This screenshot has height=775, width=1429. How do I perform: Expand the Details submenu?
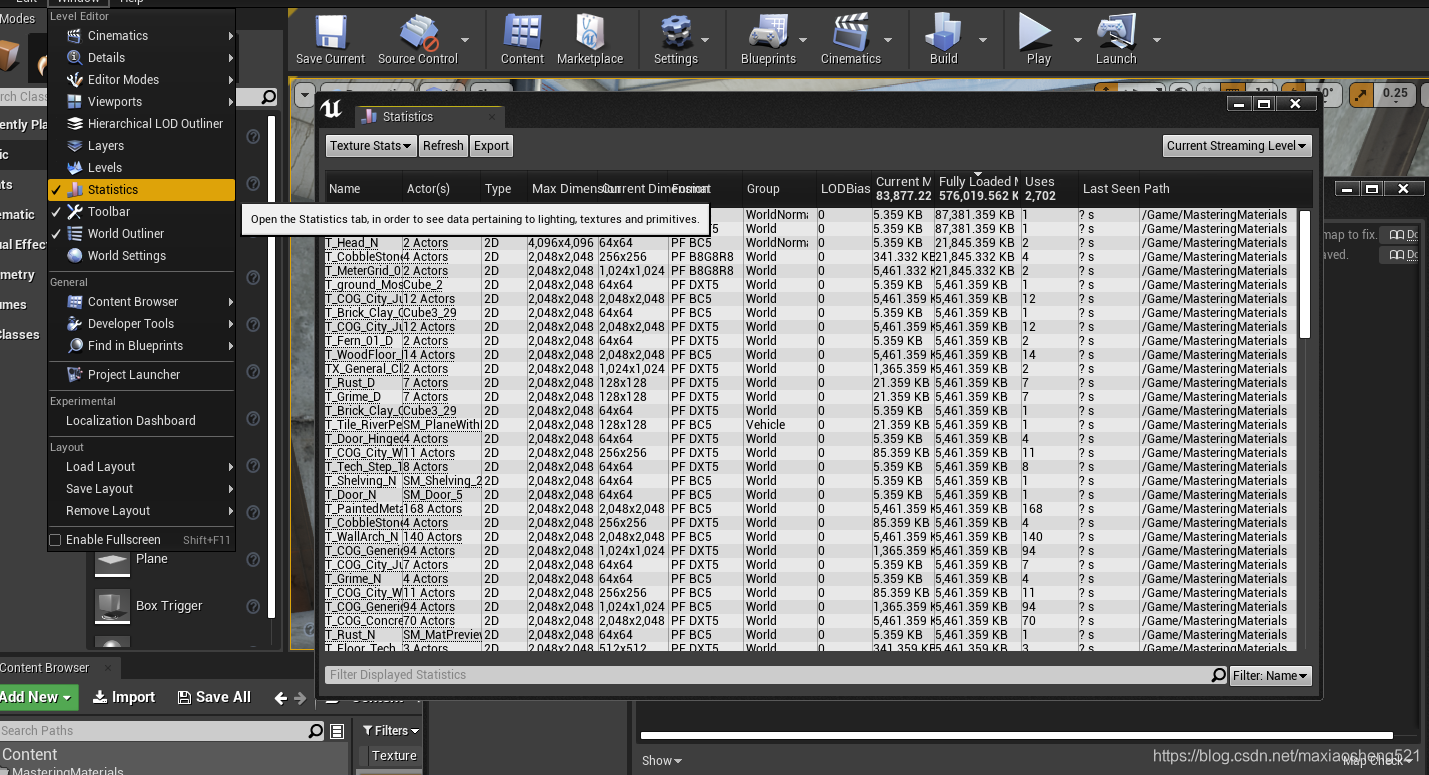pos(142,58)
